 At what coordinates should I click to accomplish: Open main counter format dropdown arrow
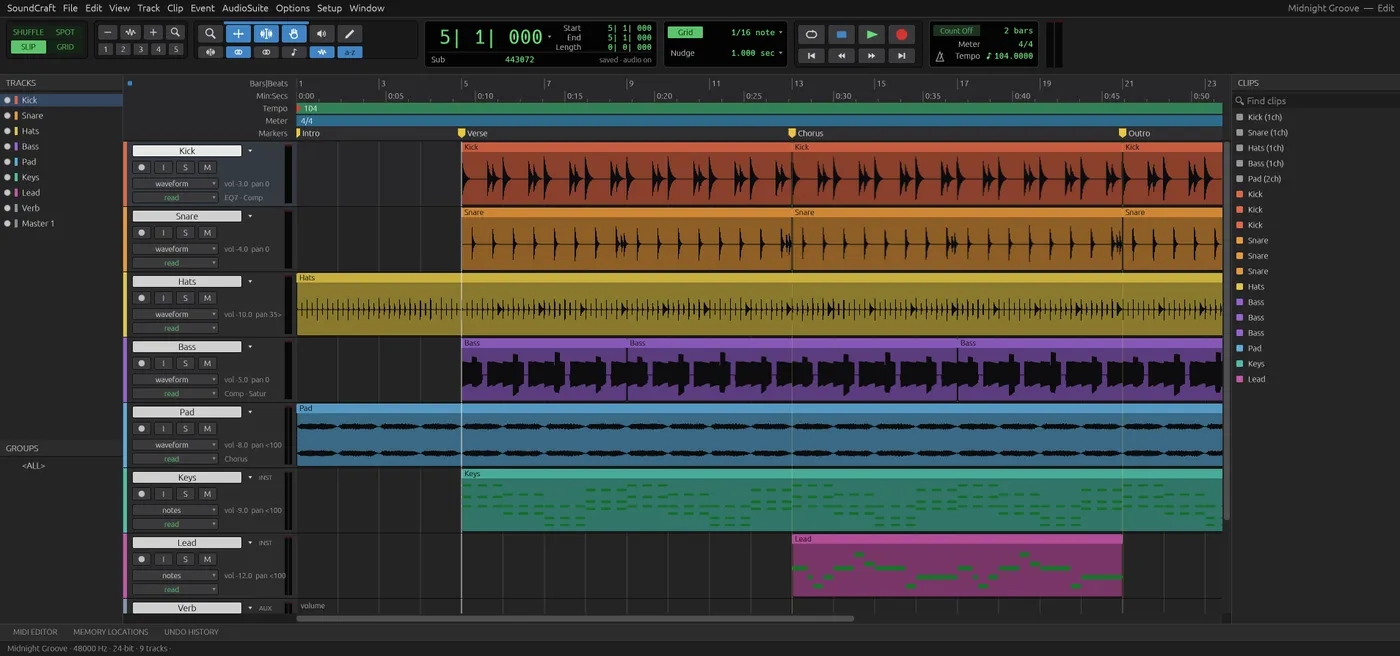pos(550,37)
